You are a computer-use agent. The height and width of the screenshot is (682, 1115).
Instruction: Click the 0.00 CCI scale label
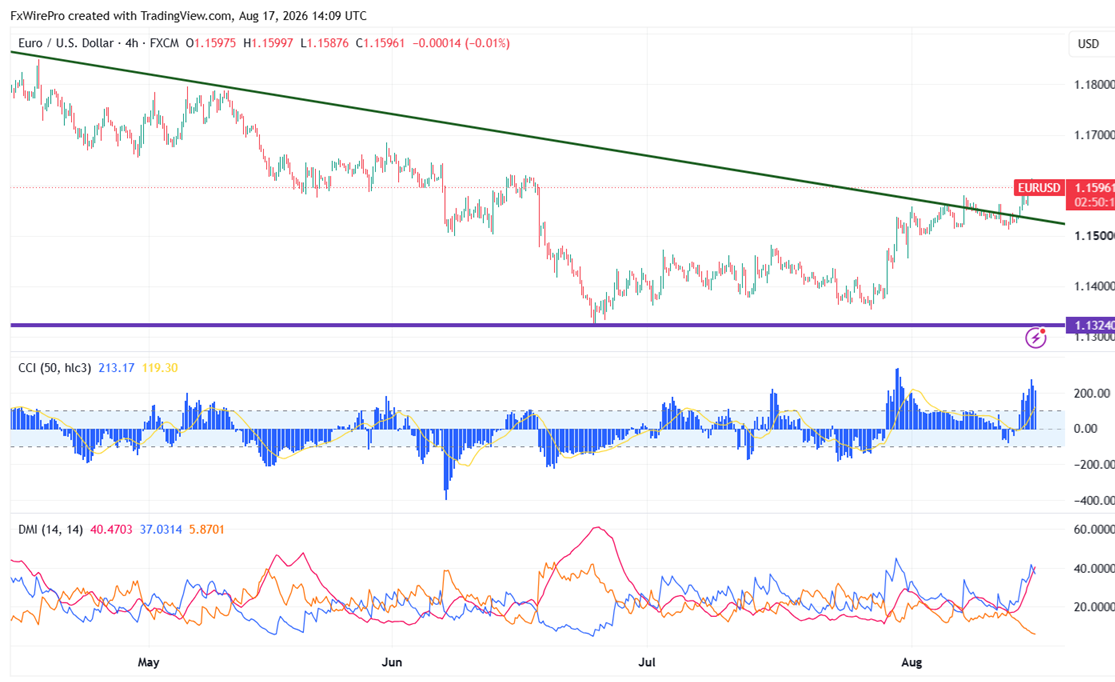click(1086, 429)
